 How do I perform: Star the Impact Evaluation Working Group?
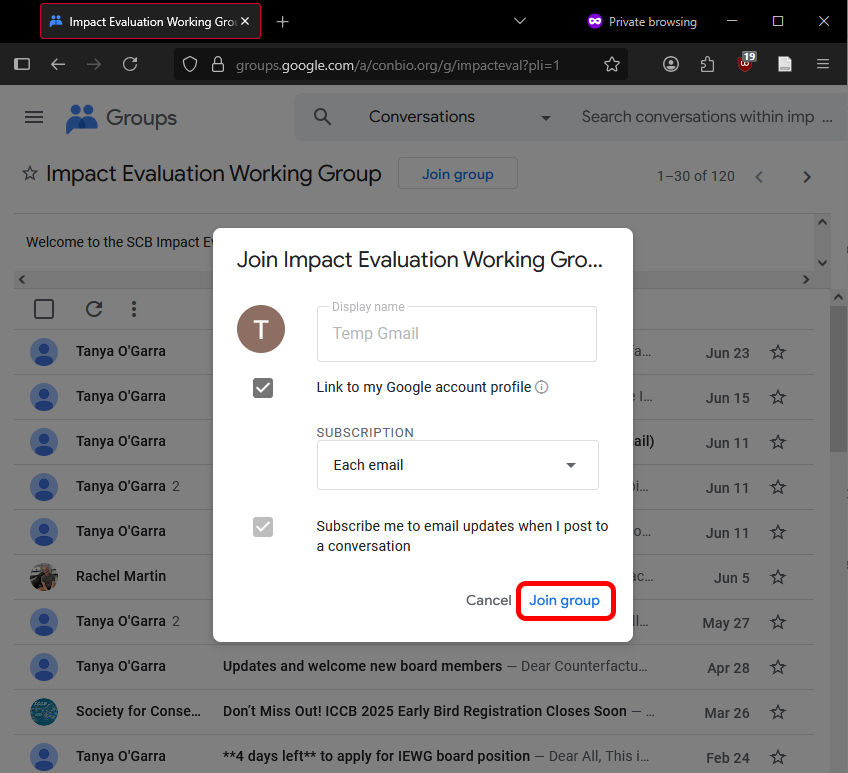tap(30, 174)
